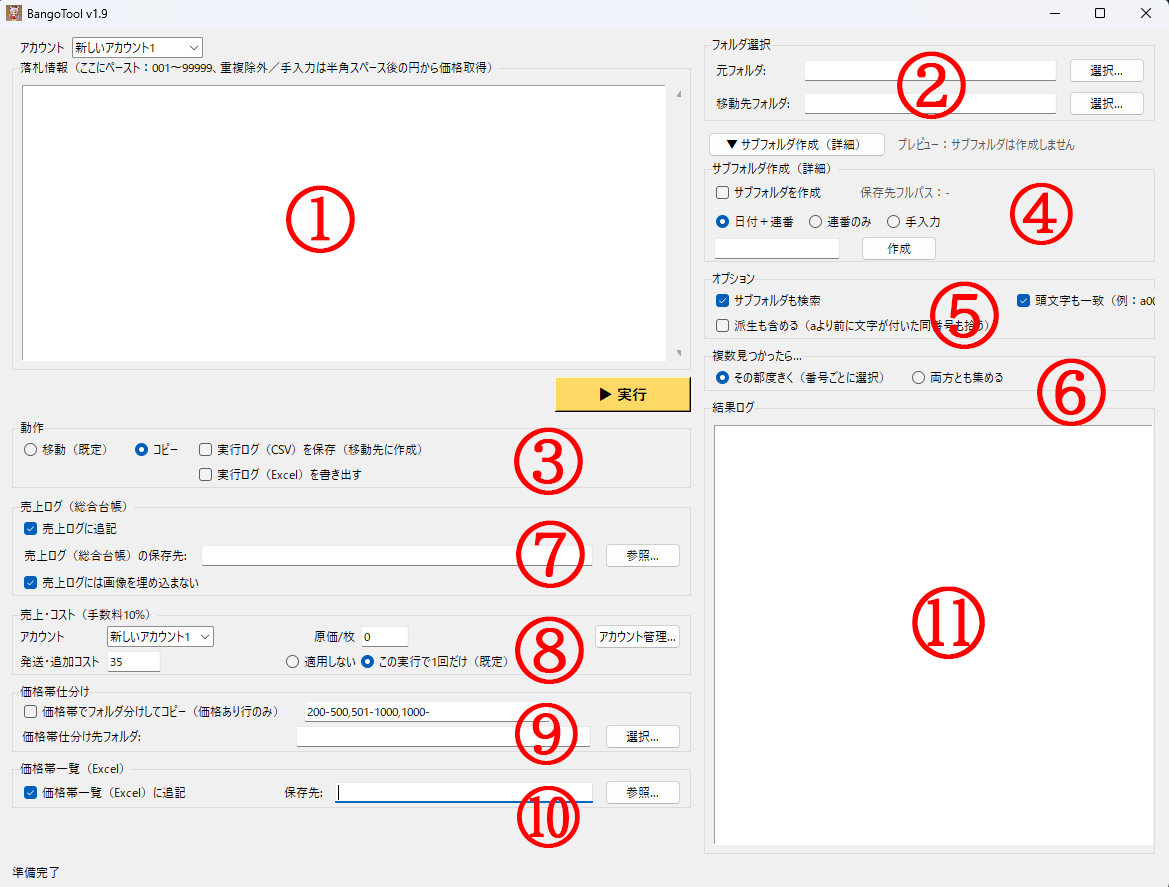The image size is (1169, 887).
Task: Click the BangoTool app icon in title bar
Action: pos(14,13)
